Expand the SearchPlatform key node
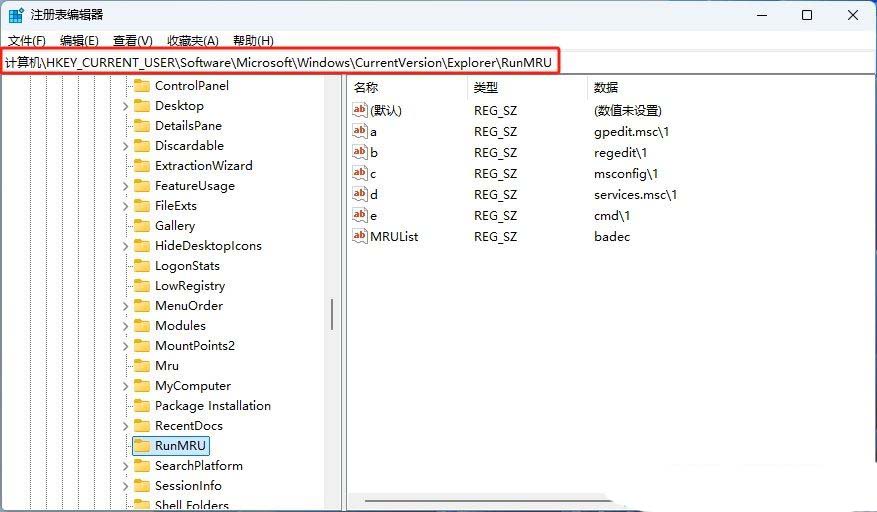The width and height of the screenshot is (877, 512). pyautogui.click(x=126, y=466)
